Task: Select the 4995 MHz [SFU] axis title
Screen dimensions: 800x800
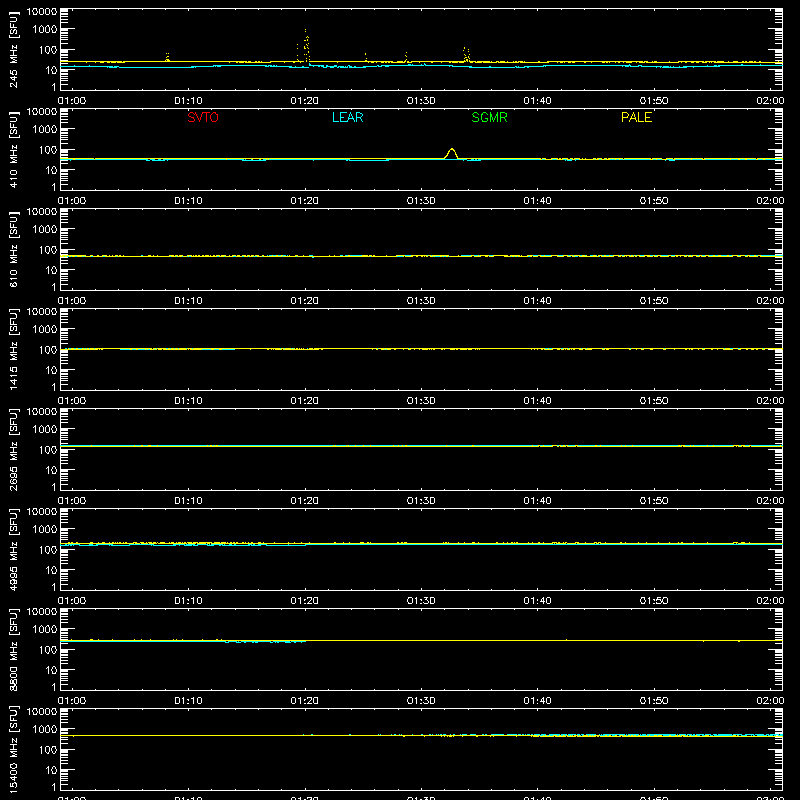Action: [x=13, y=549]
